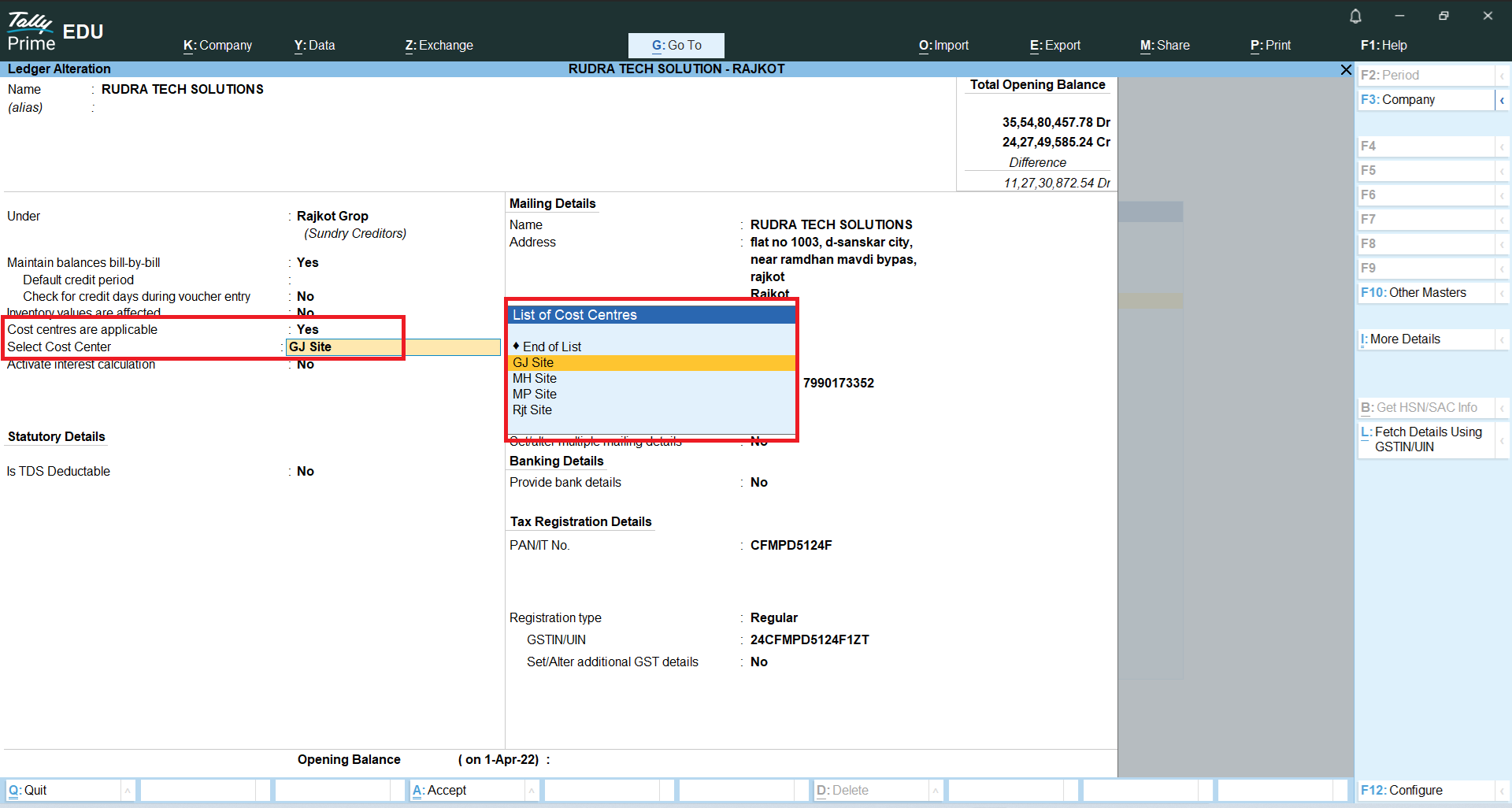
Task: Click the Tally Prime EDU logo
Action: click(x=55, y=32)
